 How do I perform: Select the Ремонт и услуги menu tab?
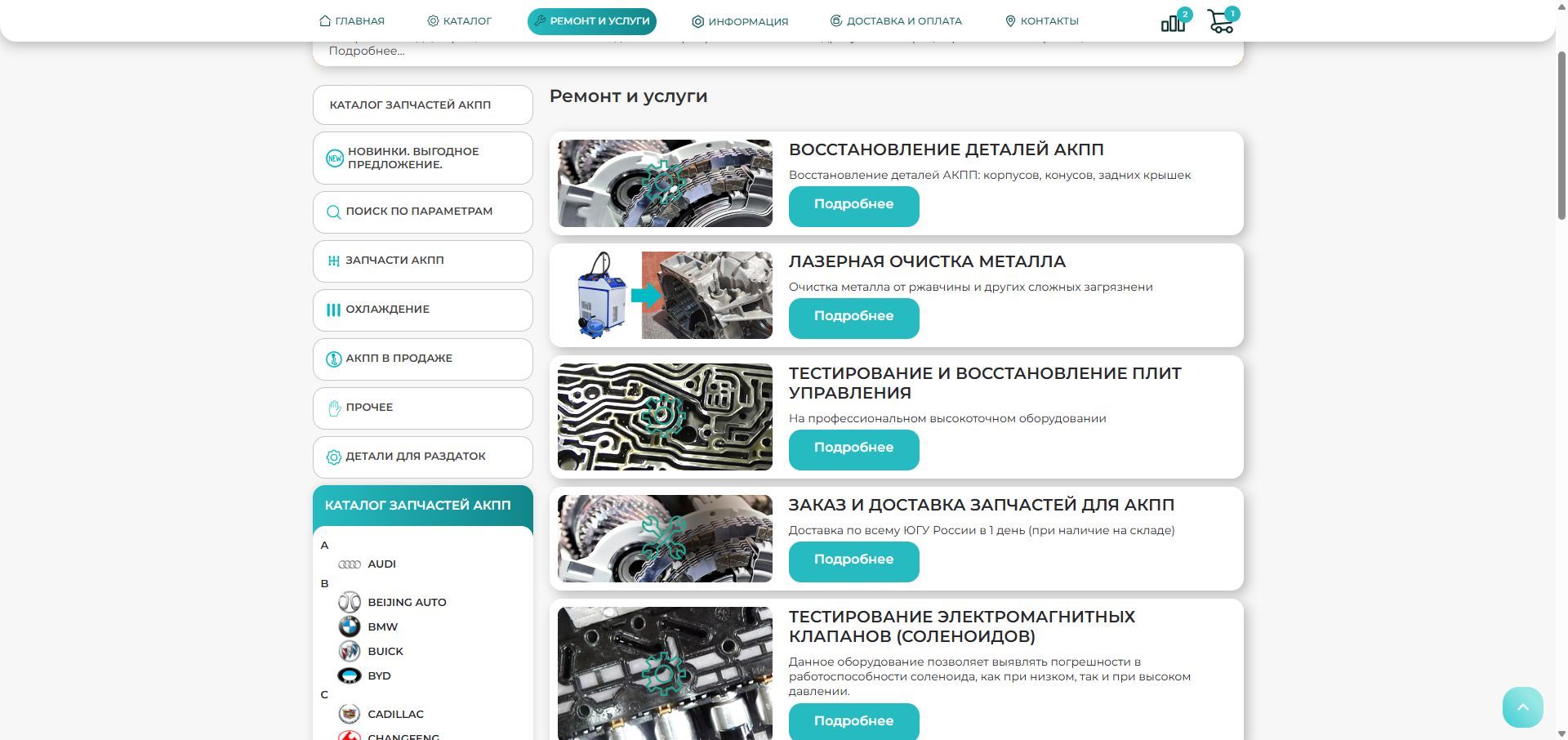592,21
